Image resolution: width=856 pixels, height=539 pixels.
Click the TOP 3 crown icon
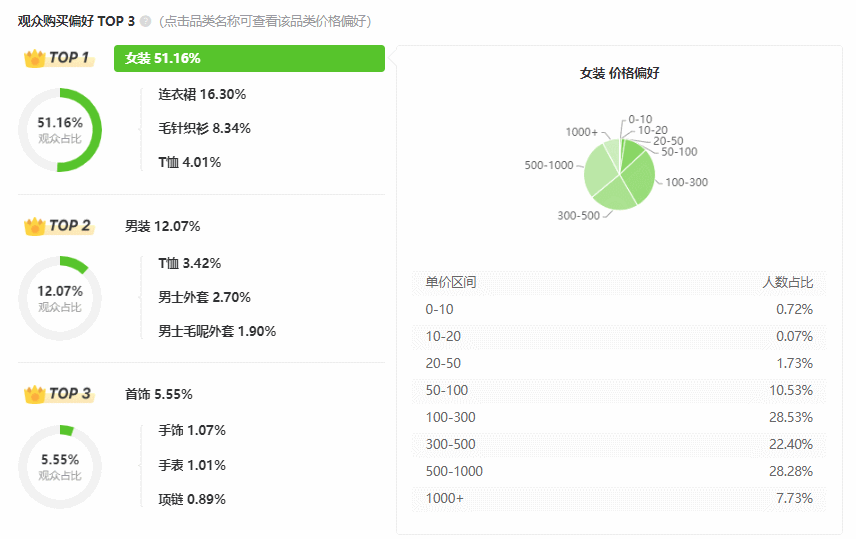(x=35, y=394)
